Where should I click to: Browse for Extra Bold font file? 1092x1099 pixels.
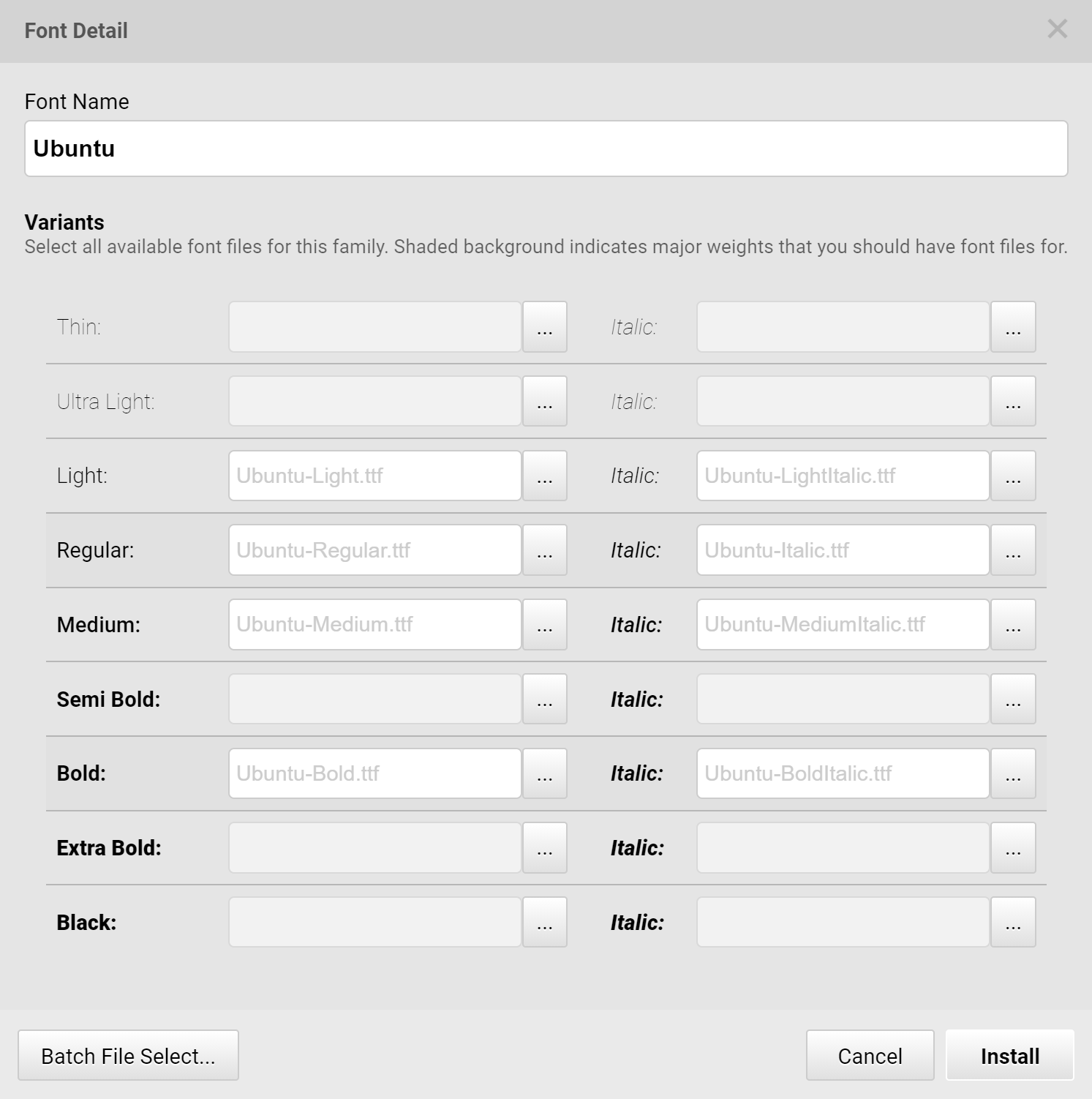click(545, 848)
